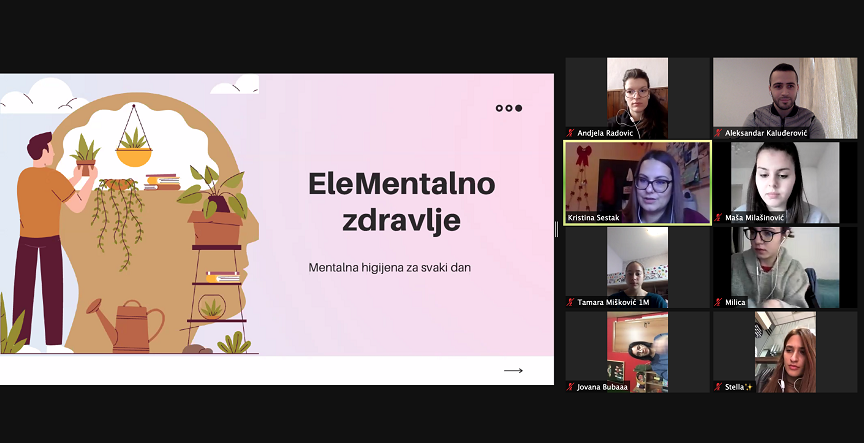
Task: Click the muted mic icon beside Andjela Radovic
Action: (x=571, y=133)
